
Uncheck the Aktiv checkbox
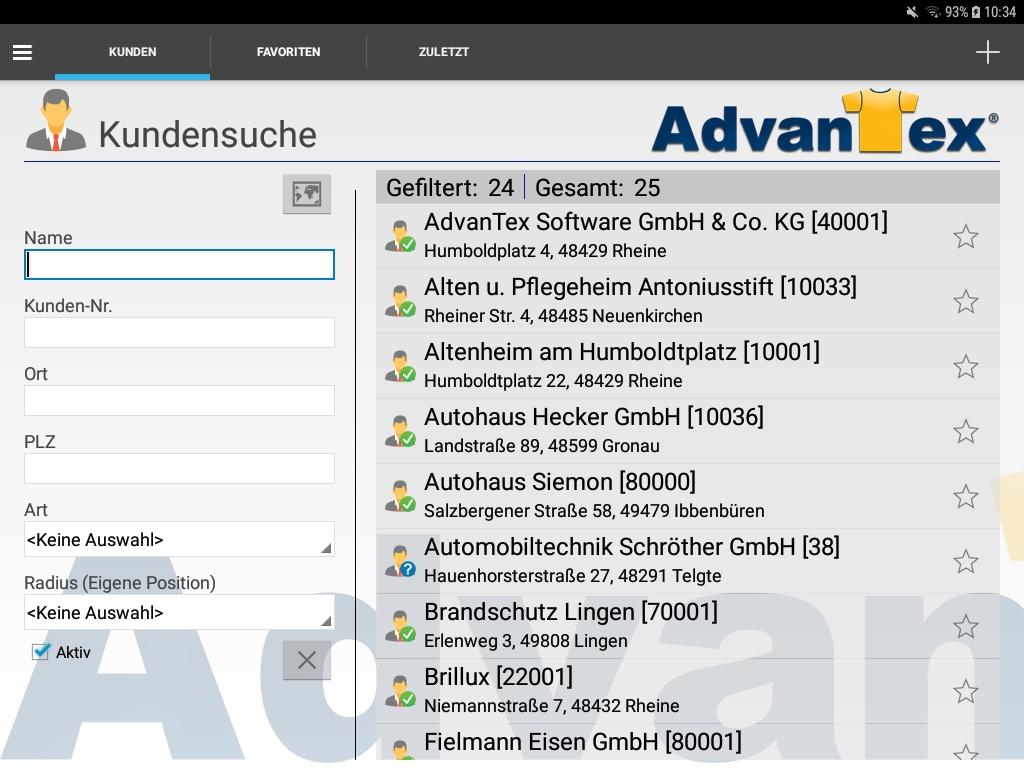40,652
